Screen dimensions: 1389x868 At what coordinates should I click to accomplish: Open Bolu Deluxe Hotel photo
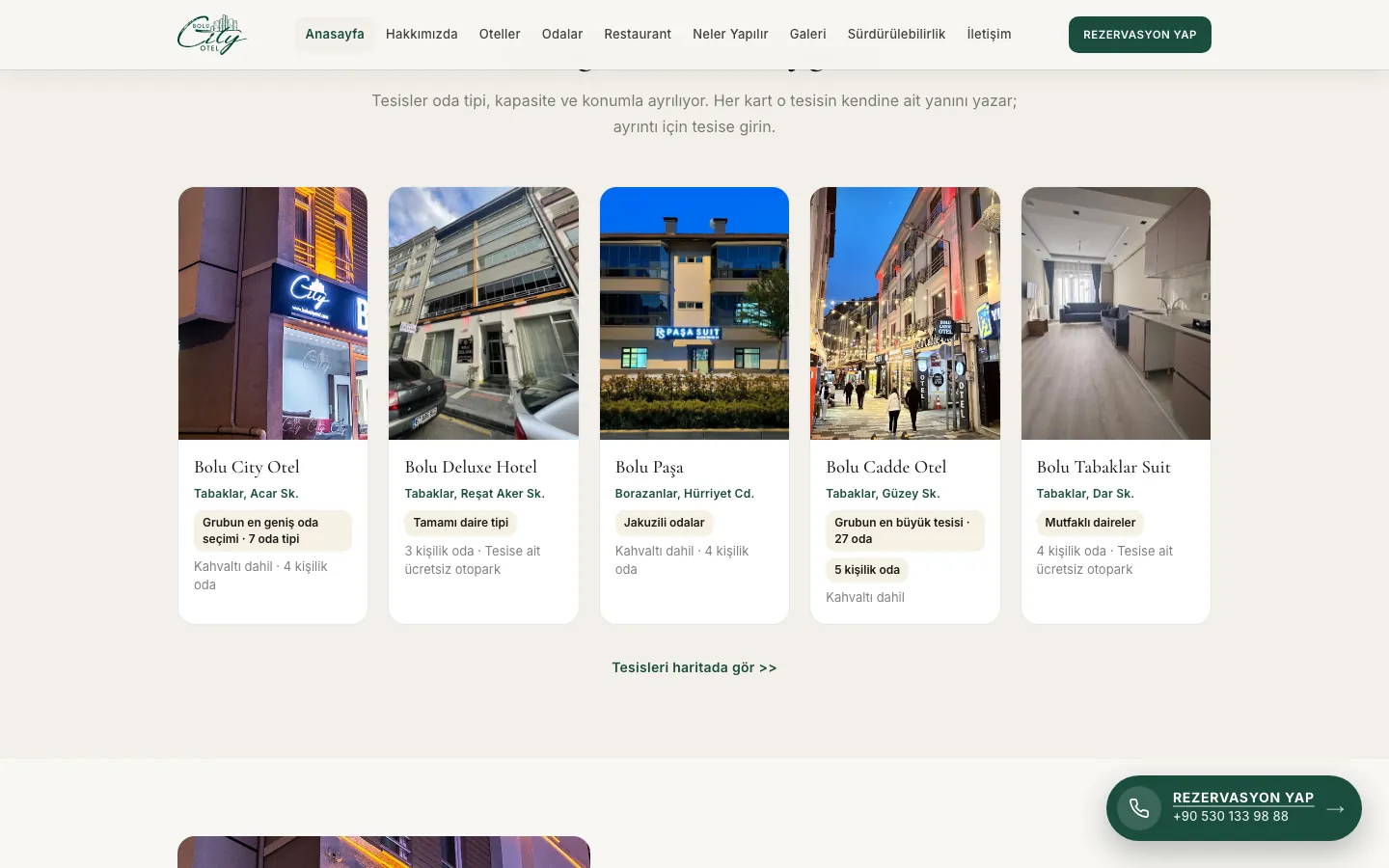pyautogui.click(x=483, y=313)
